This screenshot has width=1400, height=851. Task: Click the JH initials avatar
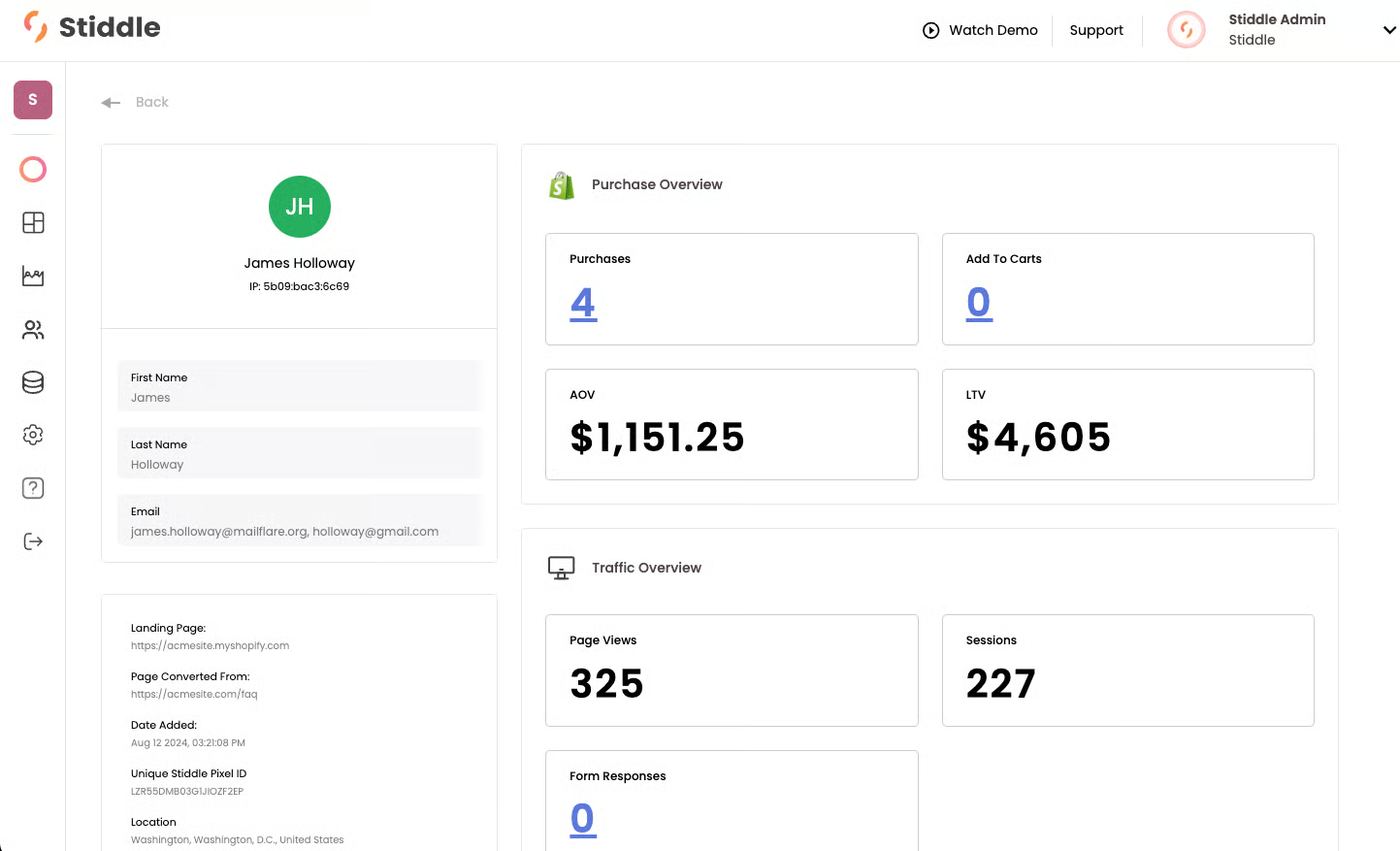[300, 207]
